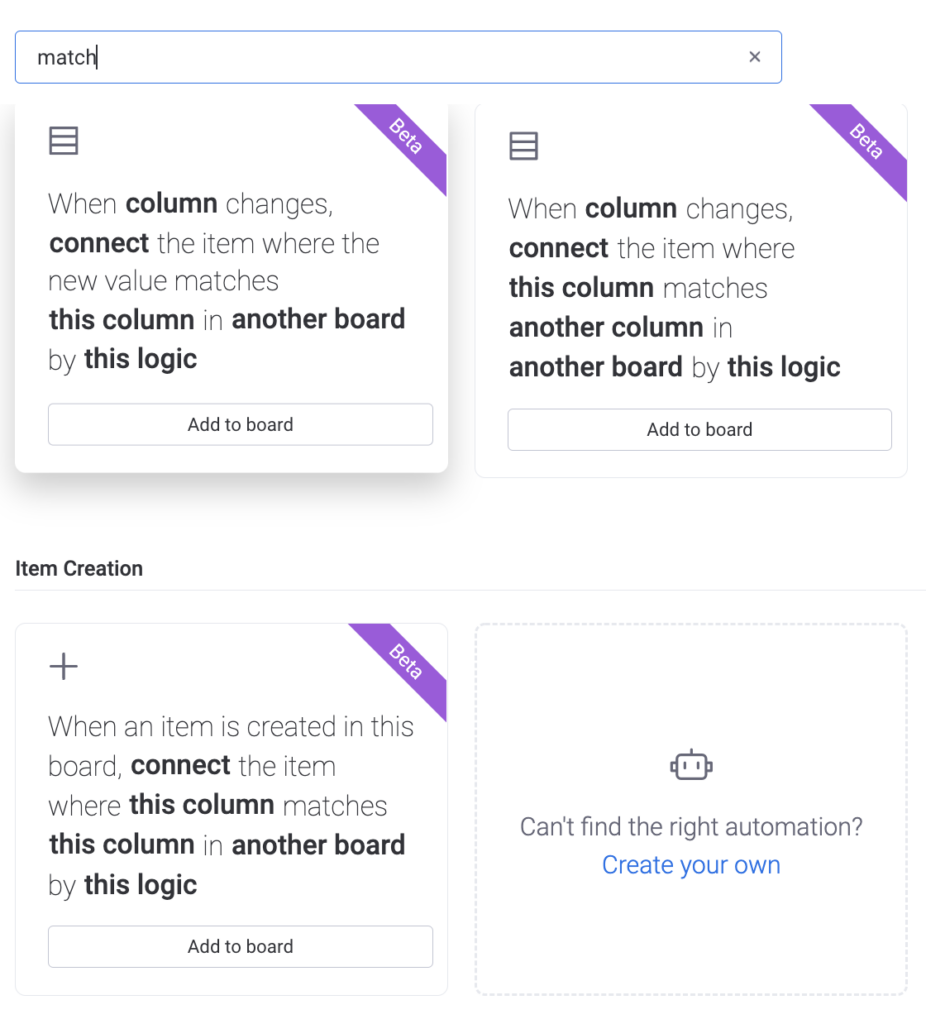Add the "new value matches" automation to board
This screenshot has height=1024, width=926.
240,424
